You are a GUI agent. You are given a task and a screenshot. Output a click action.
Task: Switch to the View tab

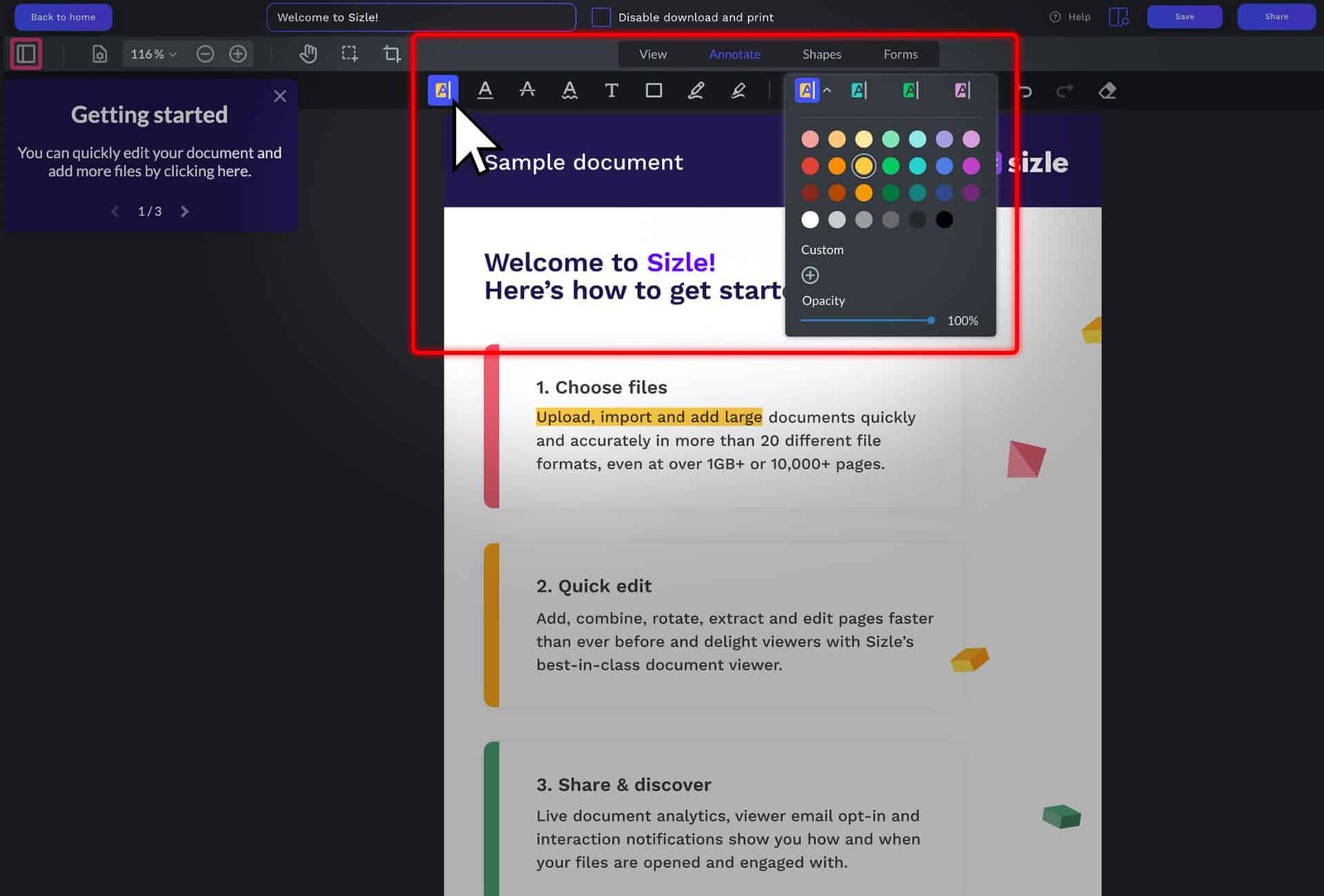pyautogui.click(x=653, y=54)
